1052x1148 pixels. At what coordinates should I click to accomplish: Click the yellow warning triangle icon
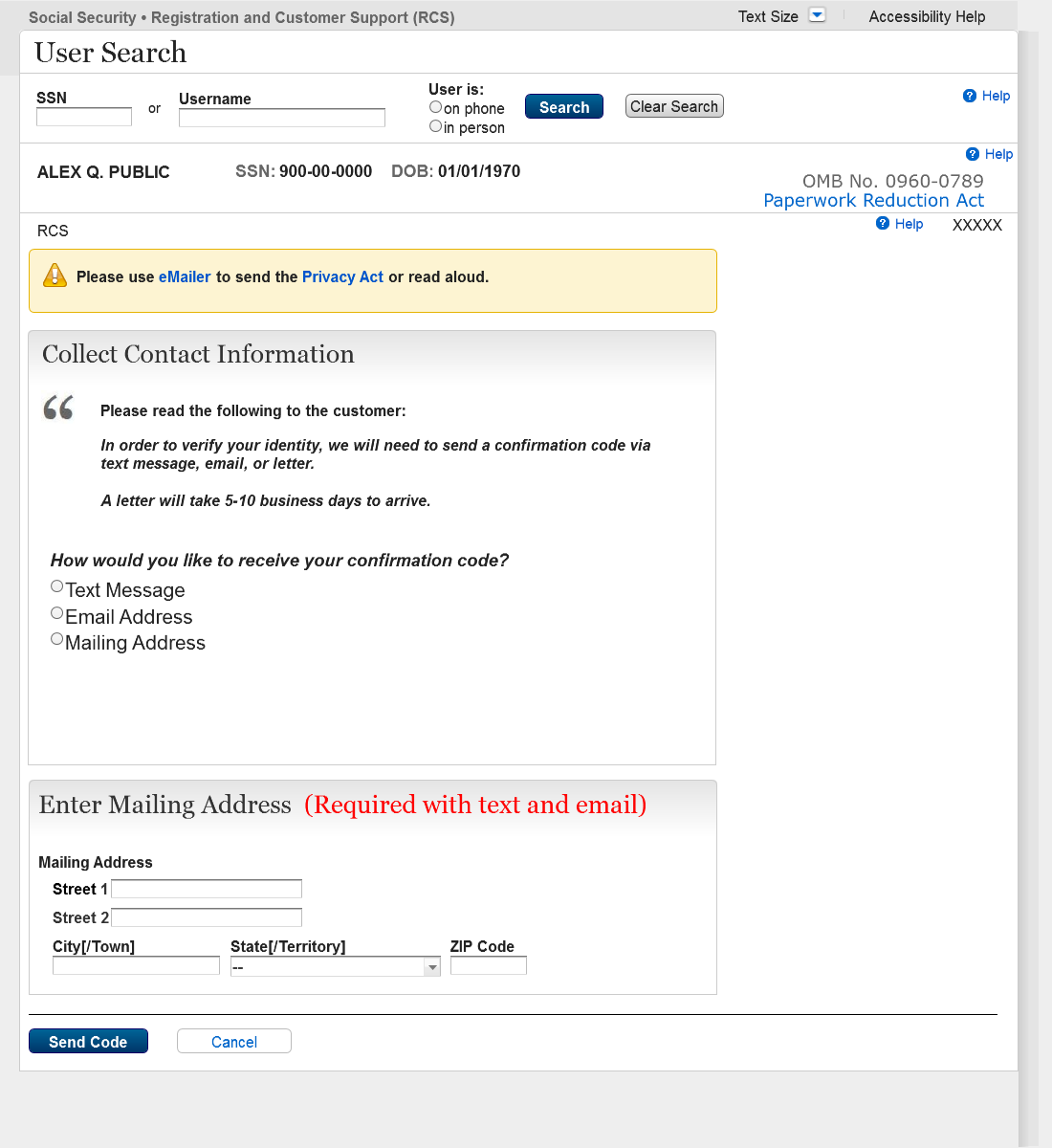[55, 276]
